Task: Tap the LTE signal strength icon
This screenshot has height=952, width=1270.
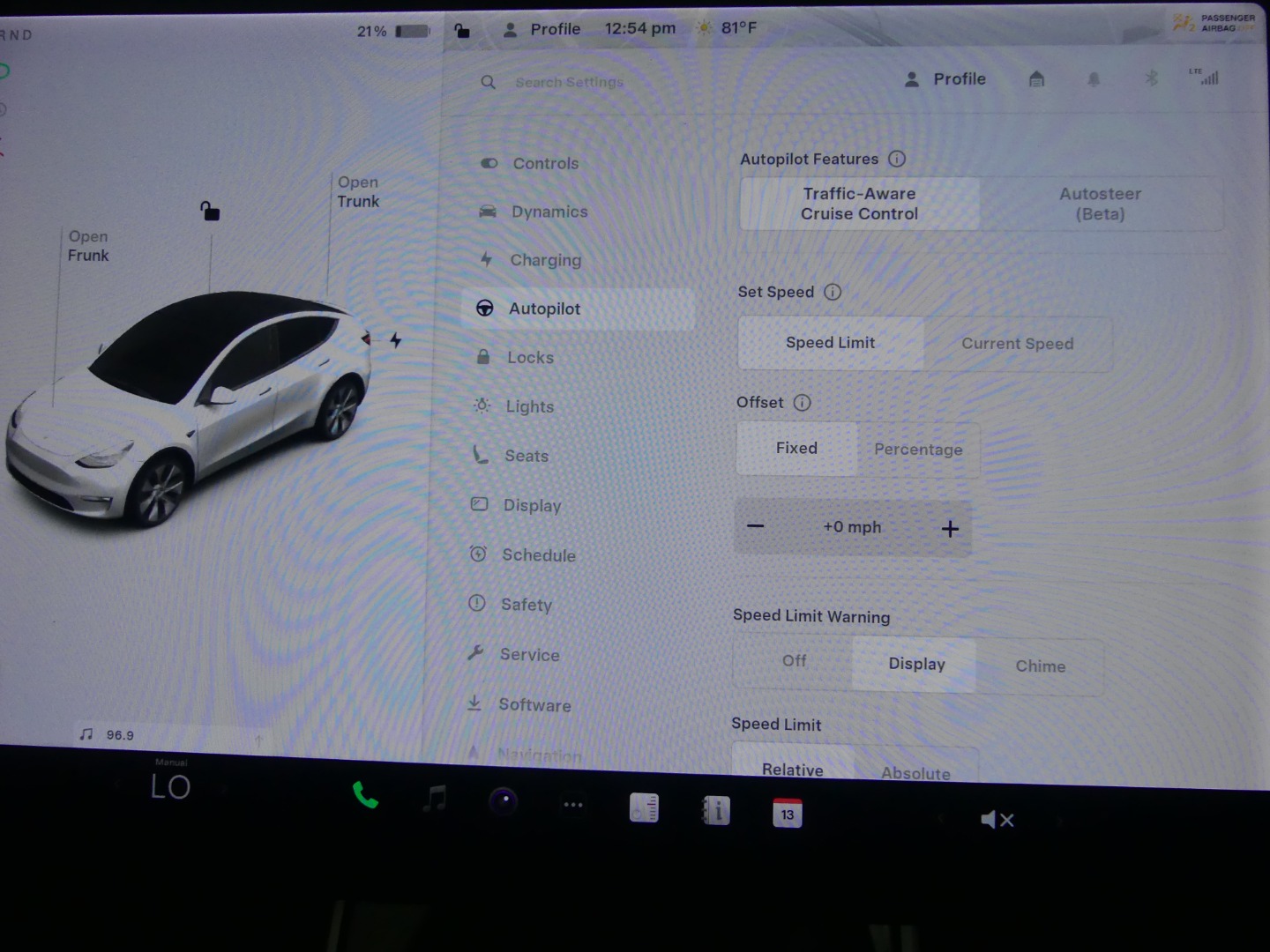Action: pos(1205,77)
